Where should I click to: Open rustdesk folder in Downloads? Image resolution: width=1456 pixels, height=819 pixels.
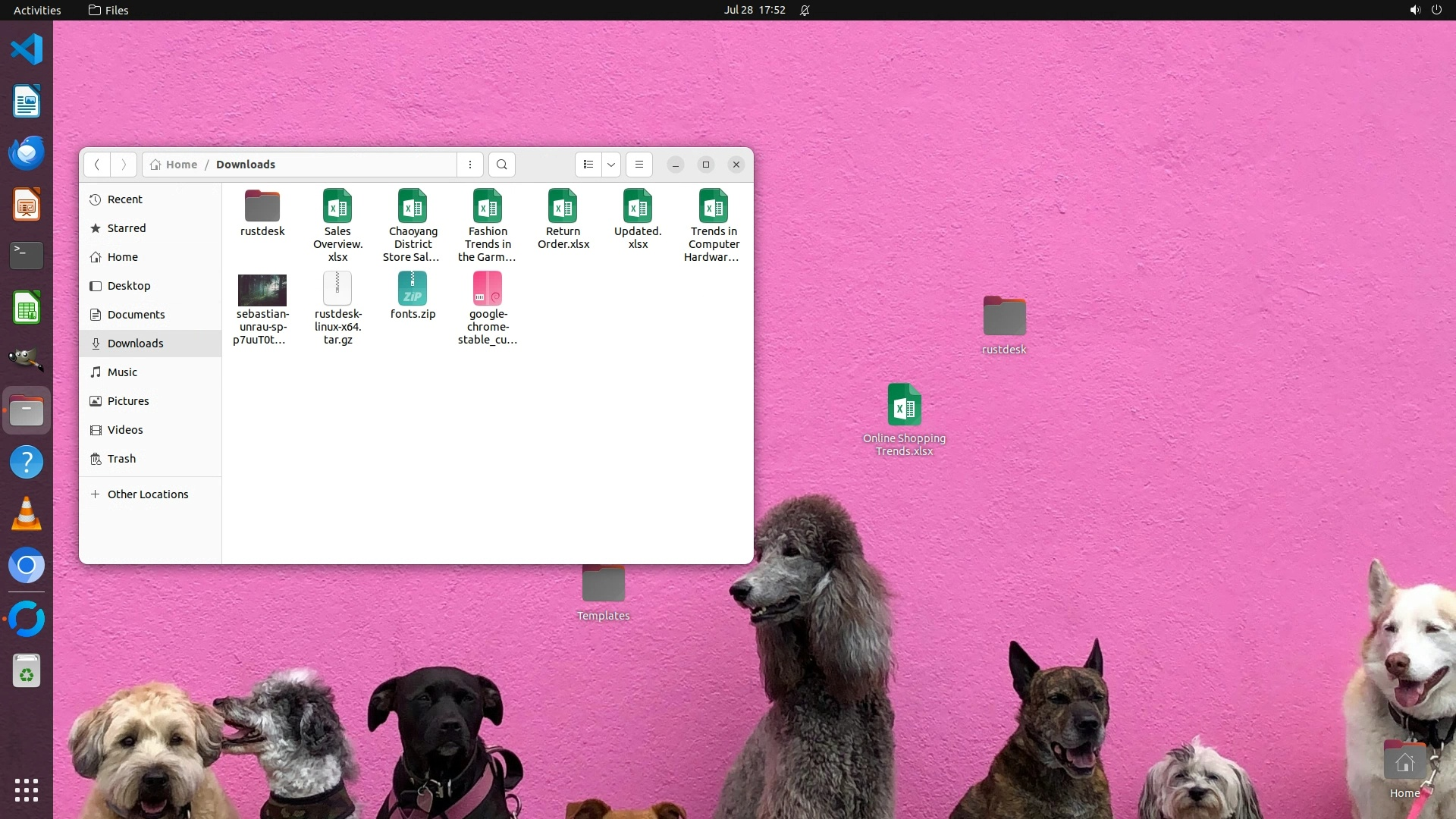[x=262, y=206]
